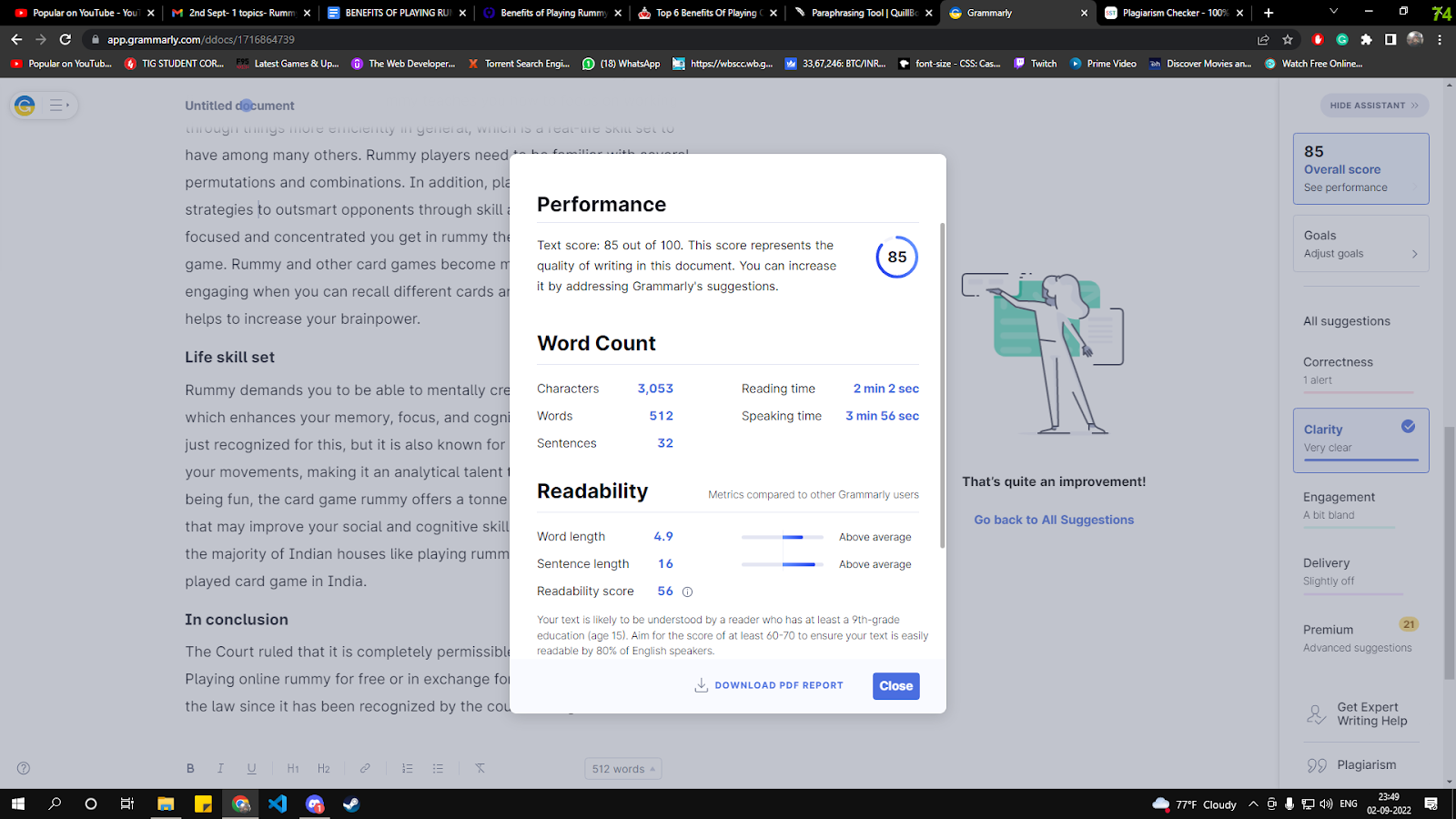Download the PDF report
The width and height of the screenshot is (1456, 819).
tap(769, 685)
